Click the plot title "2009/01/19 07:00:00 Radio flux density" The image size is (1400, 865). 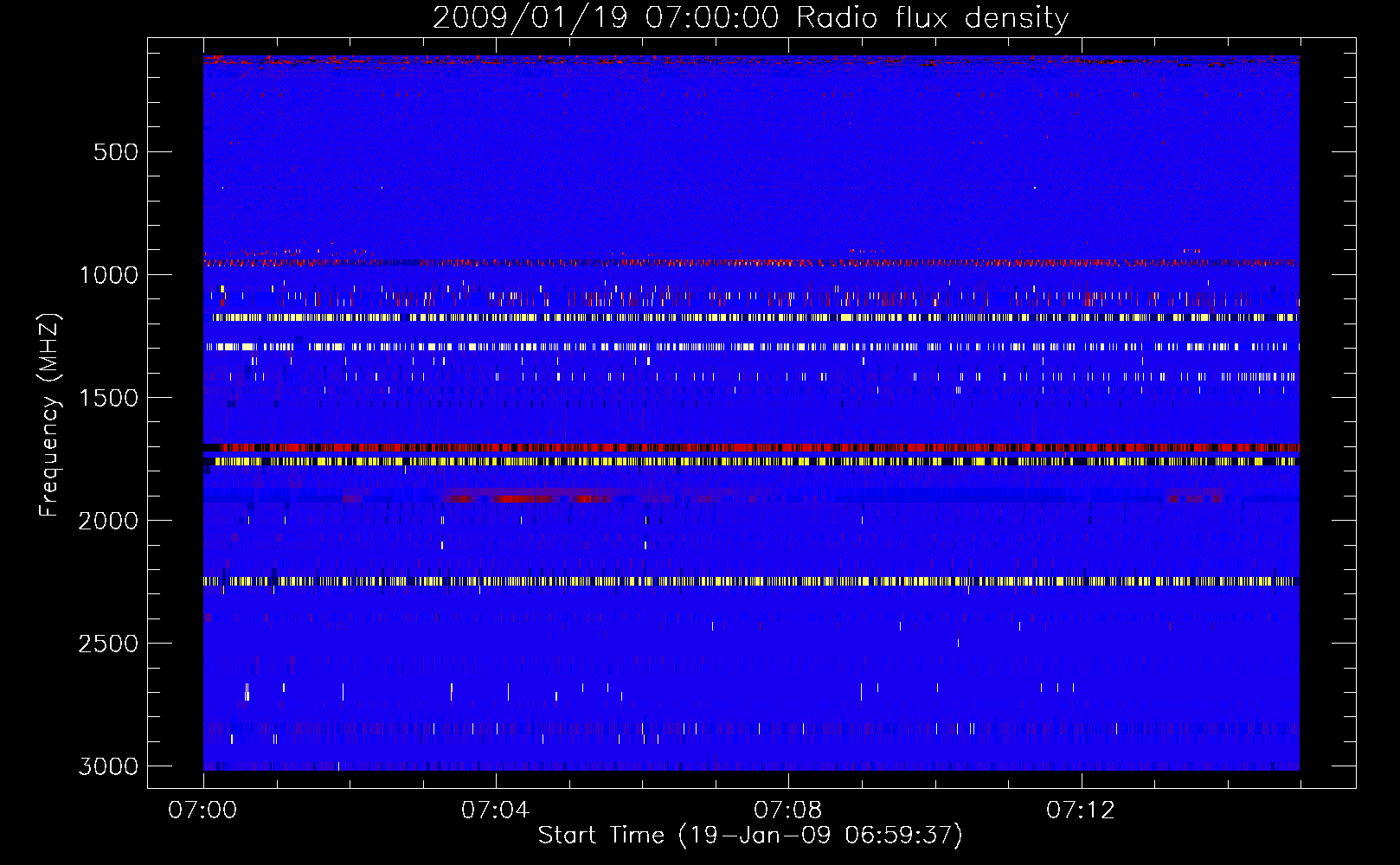point(750,18)
